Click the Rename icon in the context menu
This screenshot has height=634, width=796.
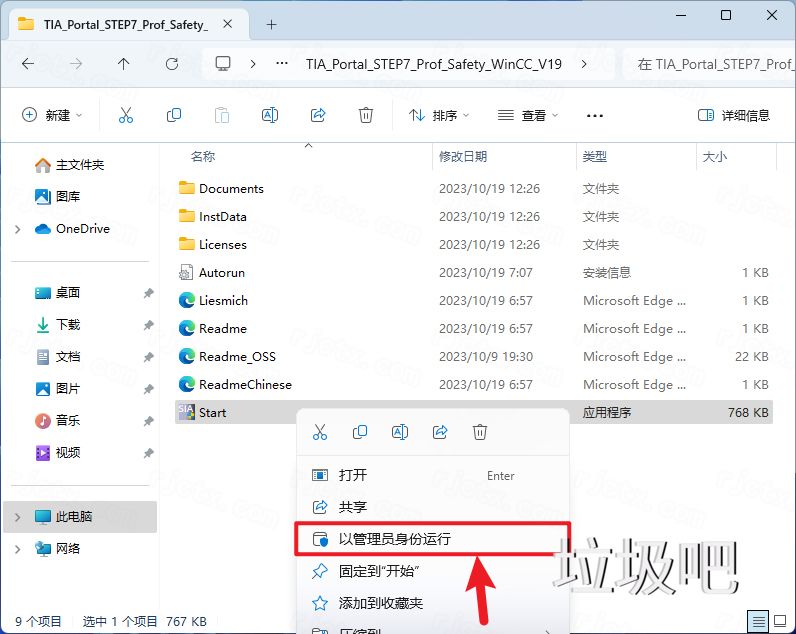tap(400, 432)
